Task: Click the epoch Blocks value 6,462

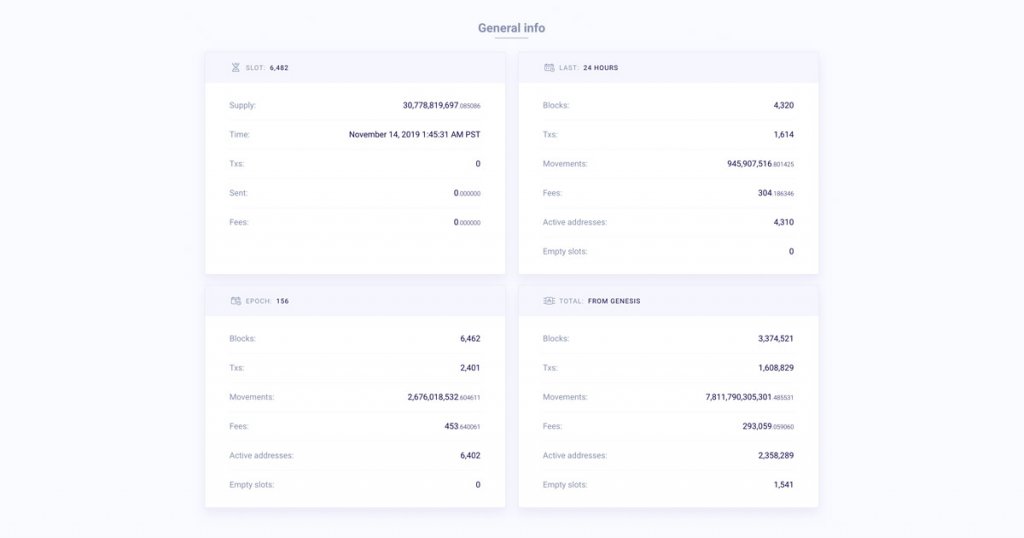Action: (x=470, y=339)
